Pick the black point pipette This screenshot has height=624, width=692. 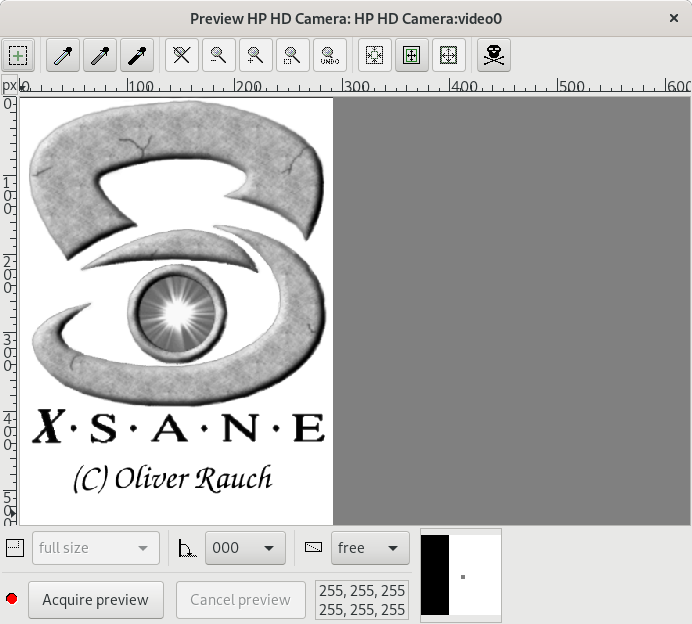pos(137,56)
